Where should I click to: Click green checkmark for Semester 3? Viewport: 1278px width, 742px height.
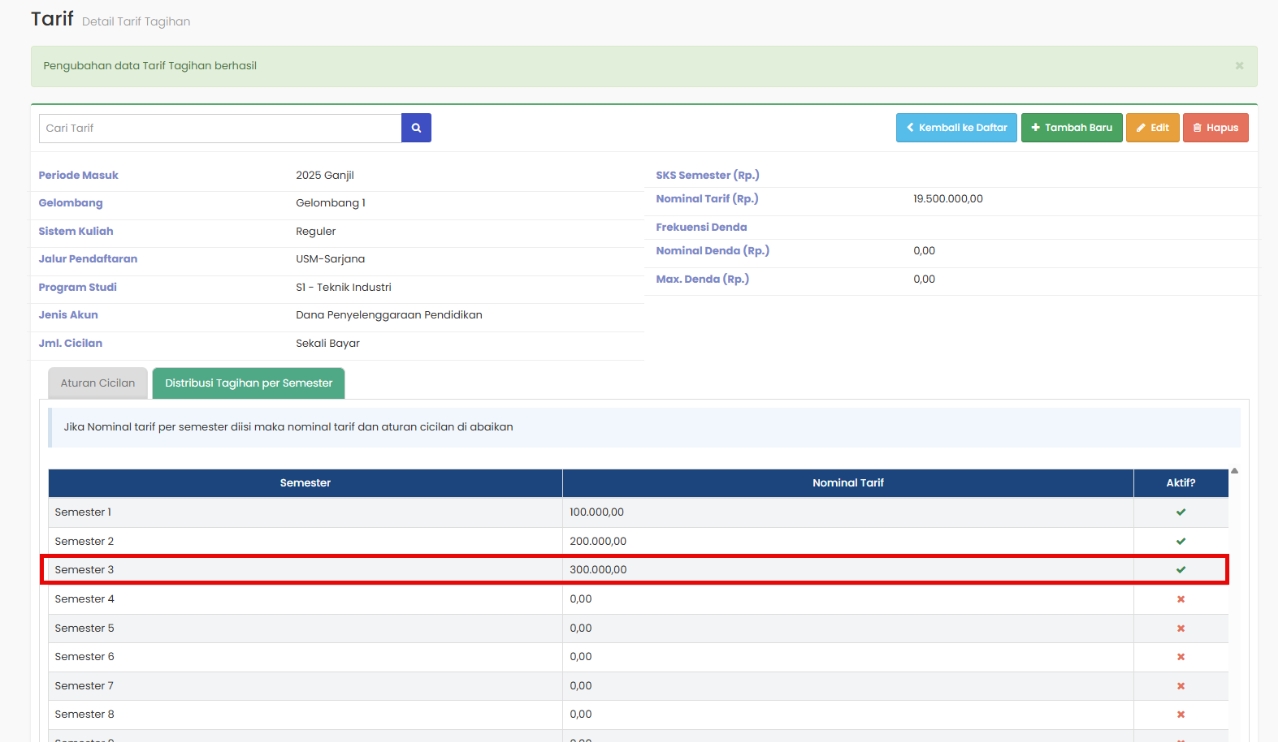1180,570
